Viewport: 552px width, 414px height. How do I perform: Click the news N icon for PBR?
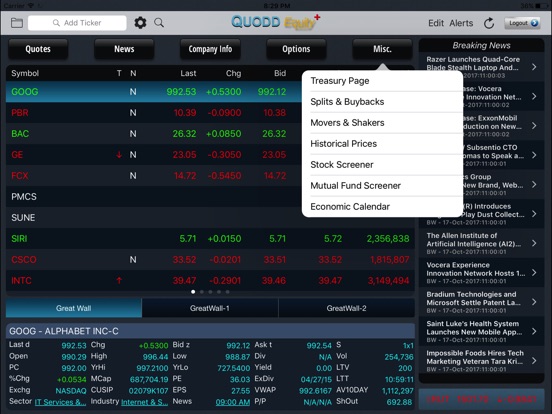[x=133, y=113]
